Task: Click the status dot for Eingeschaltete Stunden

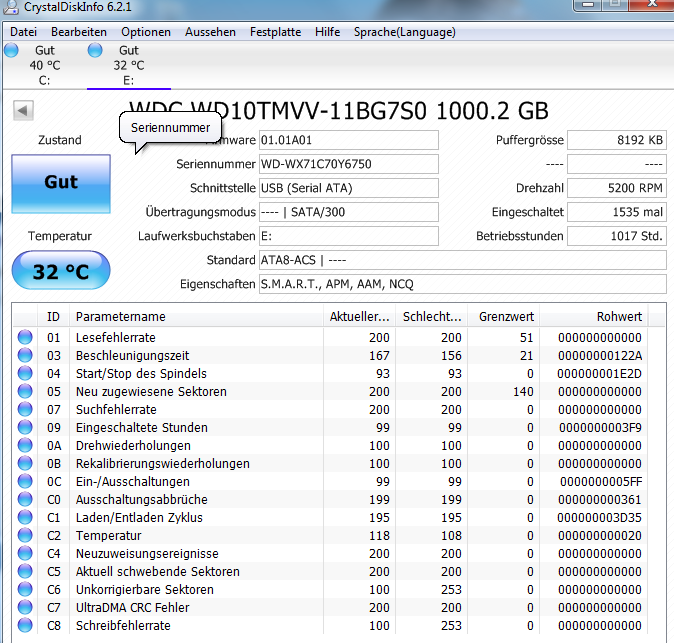Action: (25, 427)
